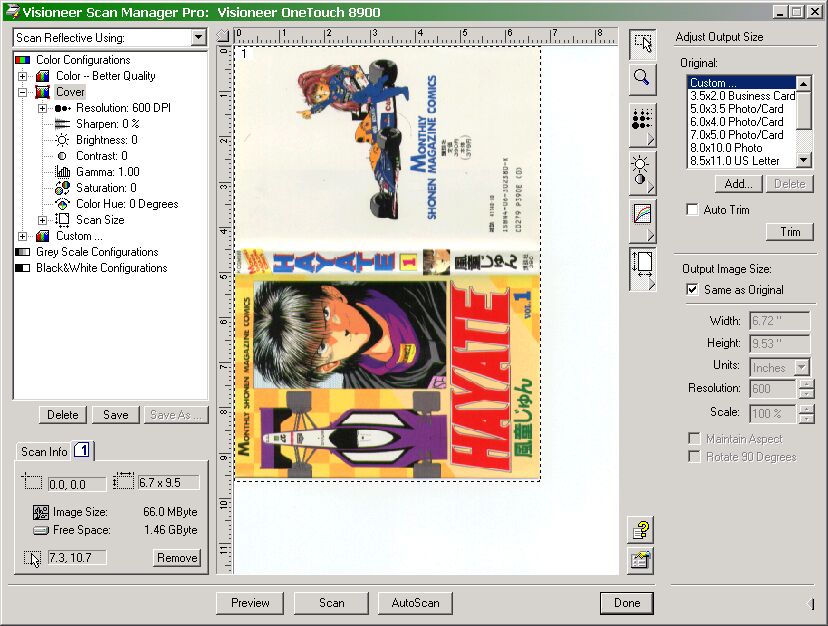Click the Remove button in Scan Info

point(177,558)
